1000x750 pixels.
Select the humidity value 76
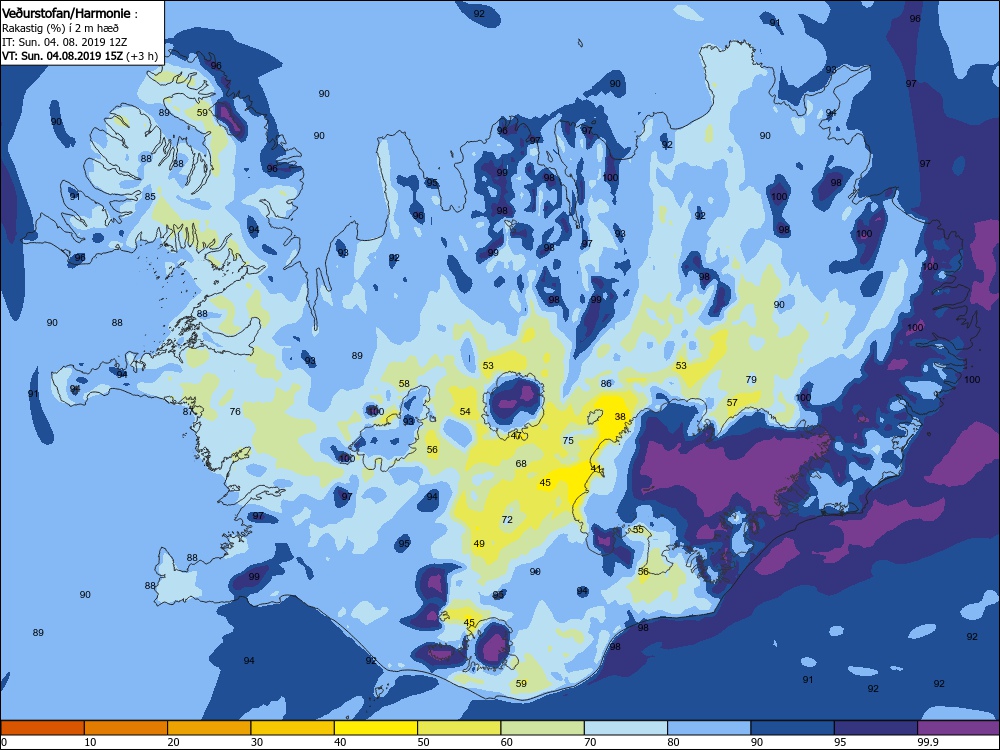235,411
